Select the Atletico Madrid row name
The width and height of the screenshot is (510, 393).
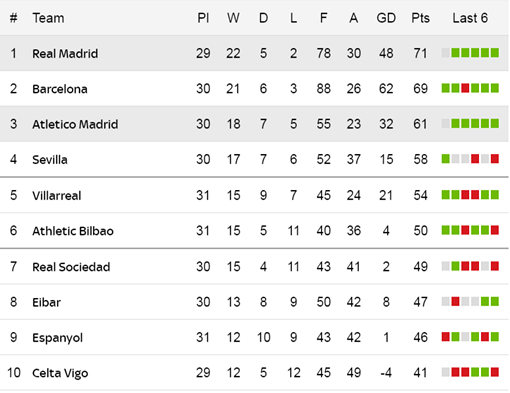(75, 124)
